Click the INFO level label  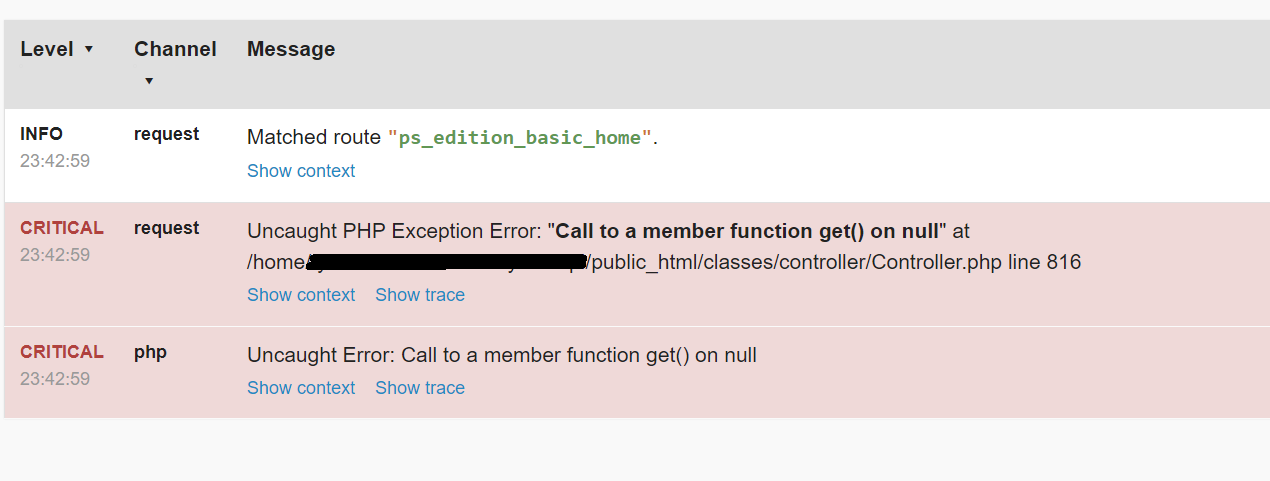pos(41,134)
